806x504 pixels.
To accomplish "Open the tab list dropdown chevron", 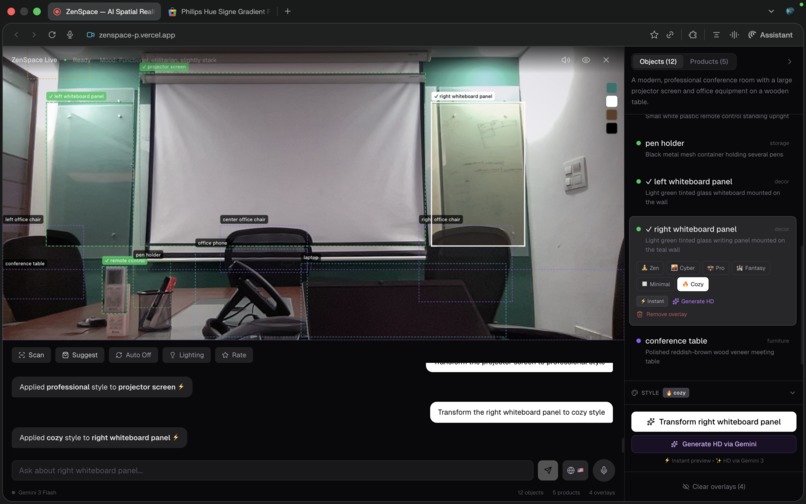I will 771,11.
